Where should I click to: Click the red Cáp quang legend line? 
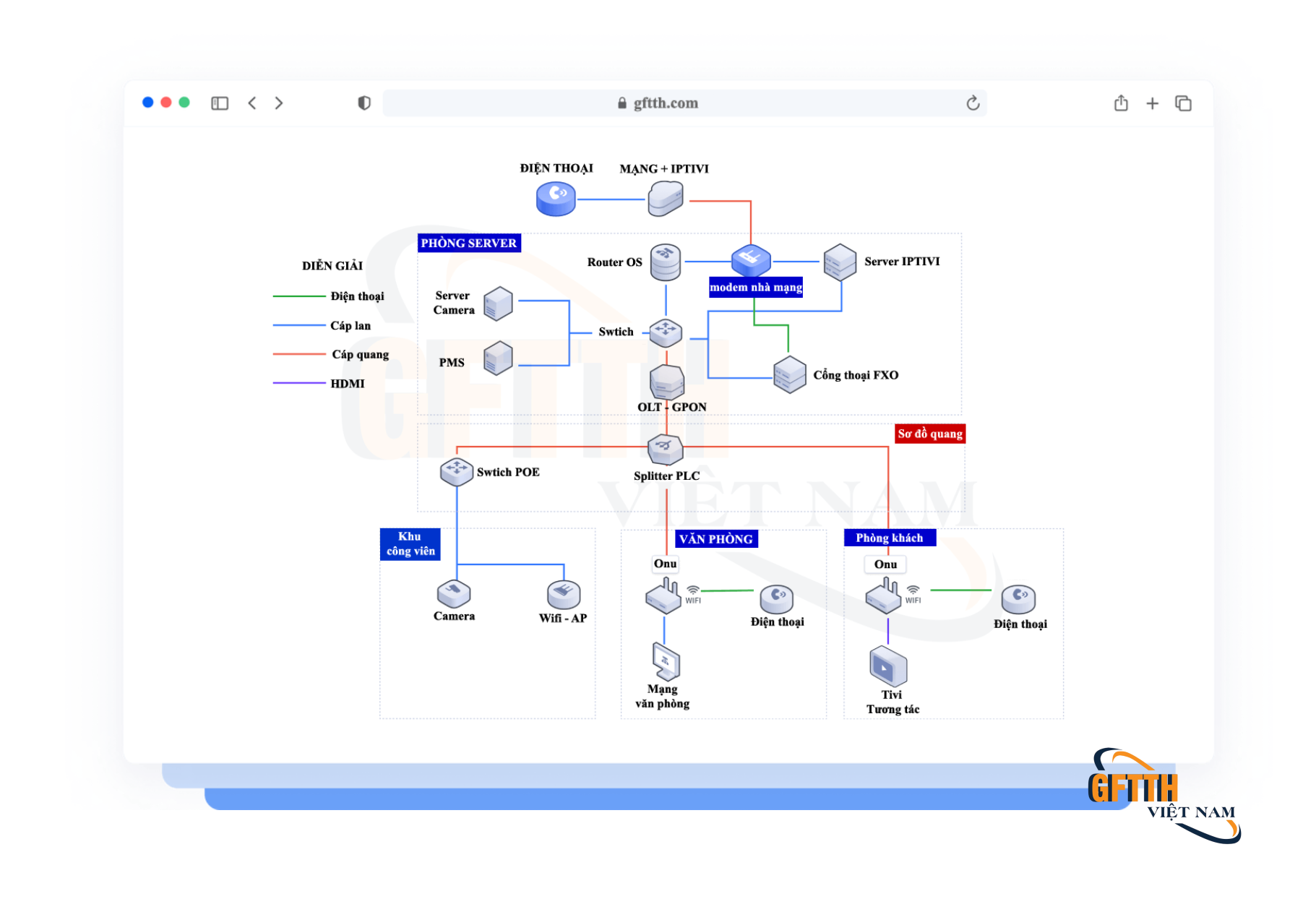[299, 354]
